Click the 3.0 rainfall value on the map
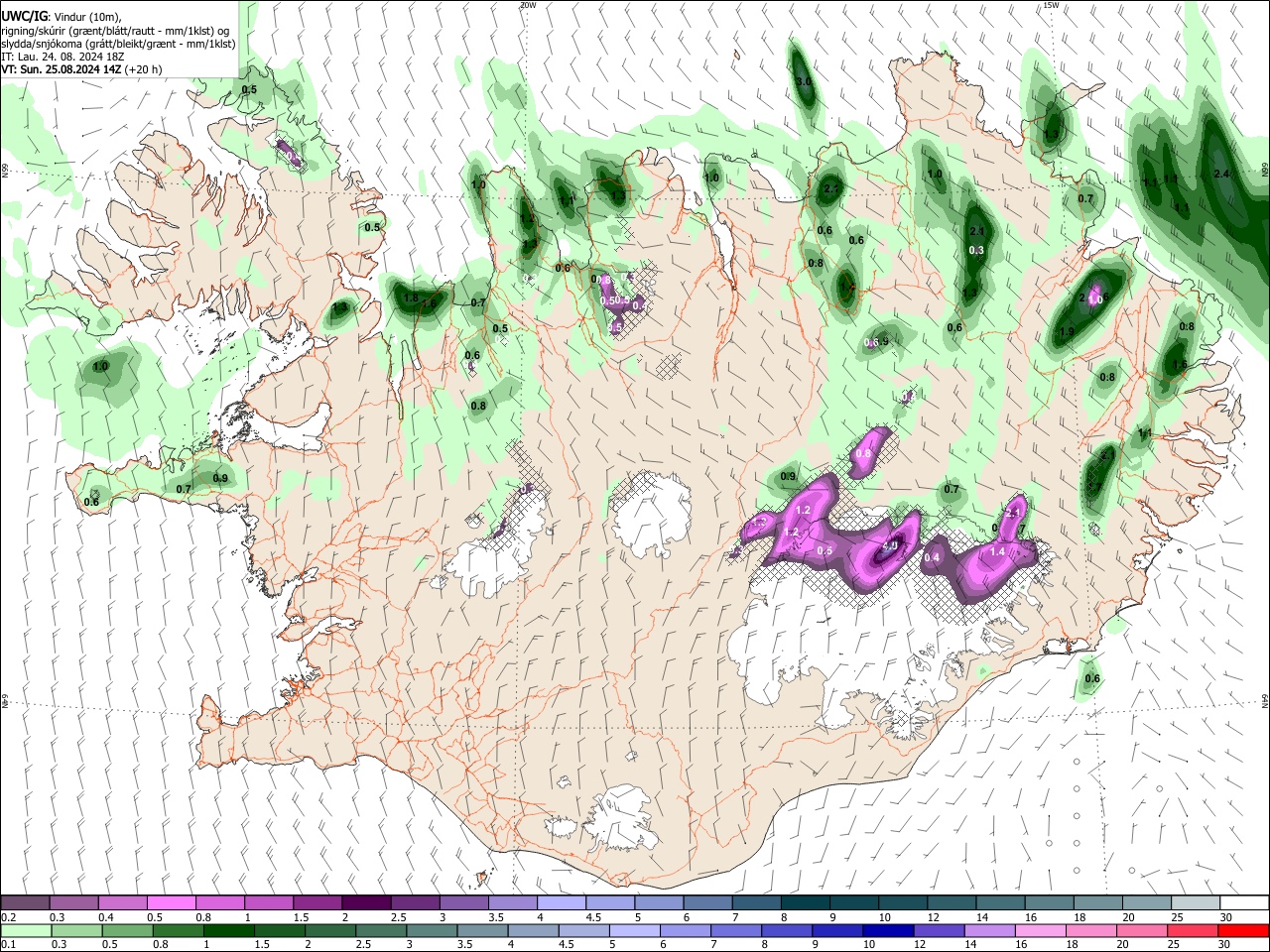This screenshot has height=952, width=1270. click(x=804, y=81)
